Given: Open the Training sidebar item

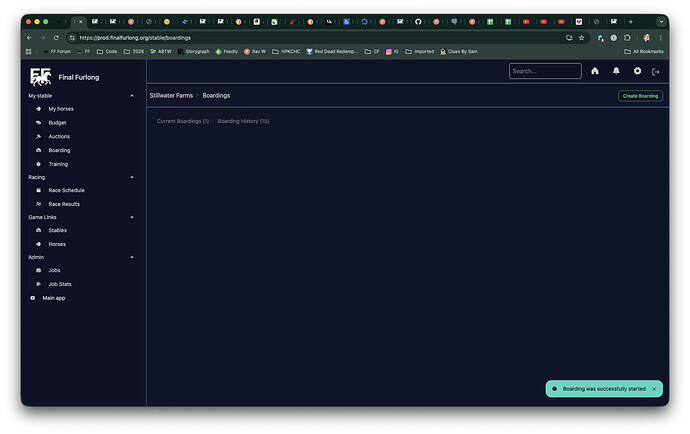Looking at the screenshot, I should 58,164.
